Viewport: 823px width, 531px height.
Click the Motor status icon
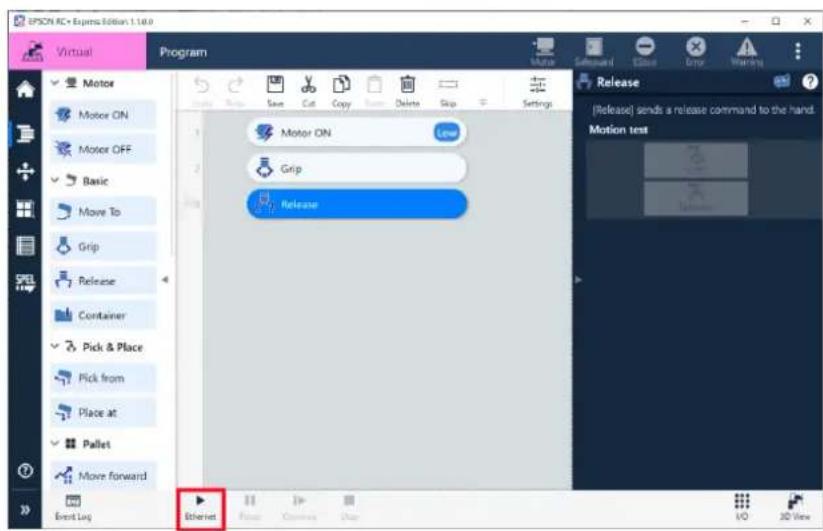543,51
